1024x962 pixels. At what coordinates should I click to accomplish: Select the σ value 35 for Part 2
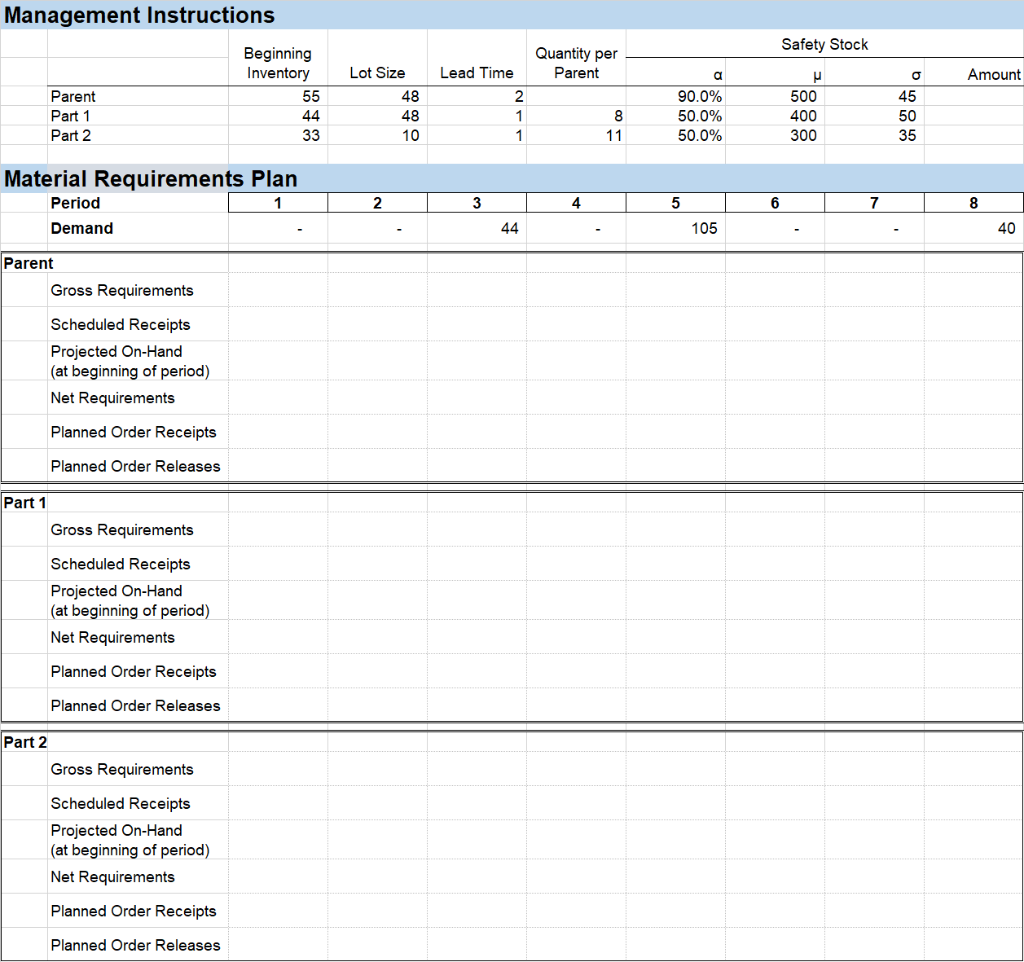click(875, 135)
